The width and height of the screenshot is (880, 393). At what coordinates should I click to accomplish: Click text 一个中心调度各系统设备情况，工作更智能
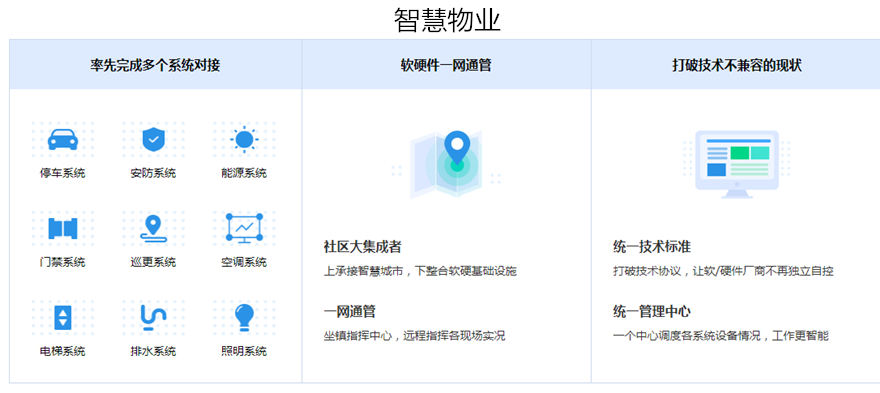point(721,336)
